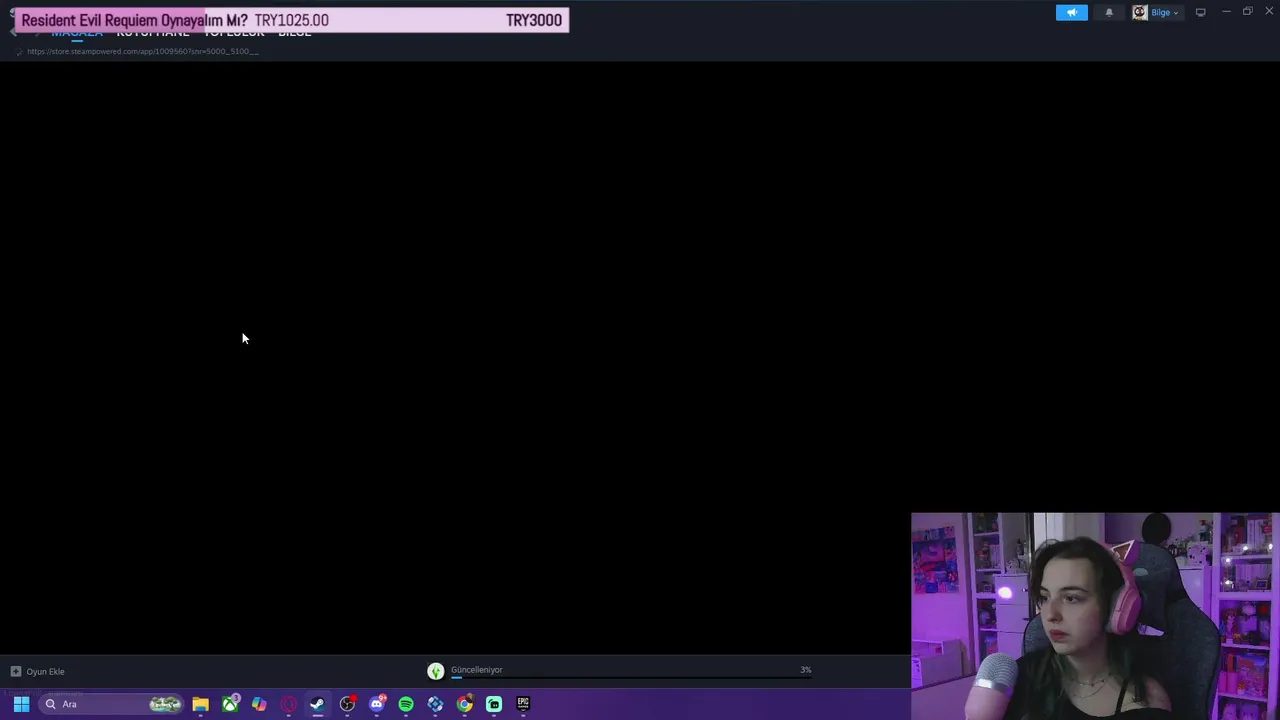Open Güncelleniyor download status
Viewport: 1280px width, 720px height.
476,669
